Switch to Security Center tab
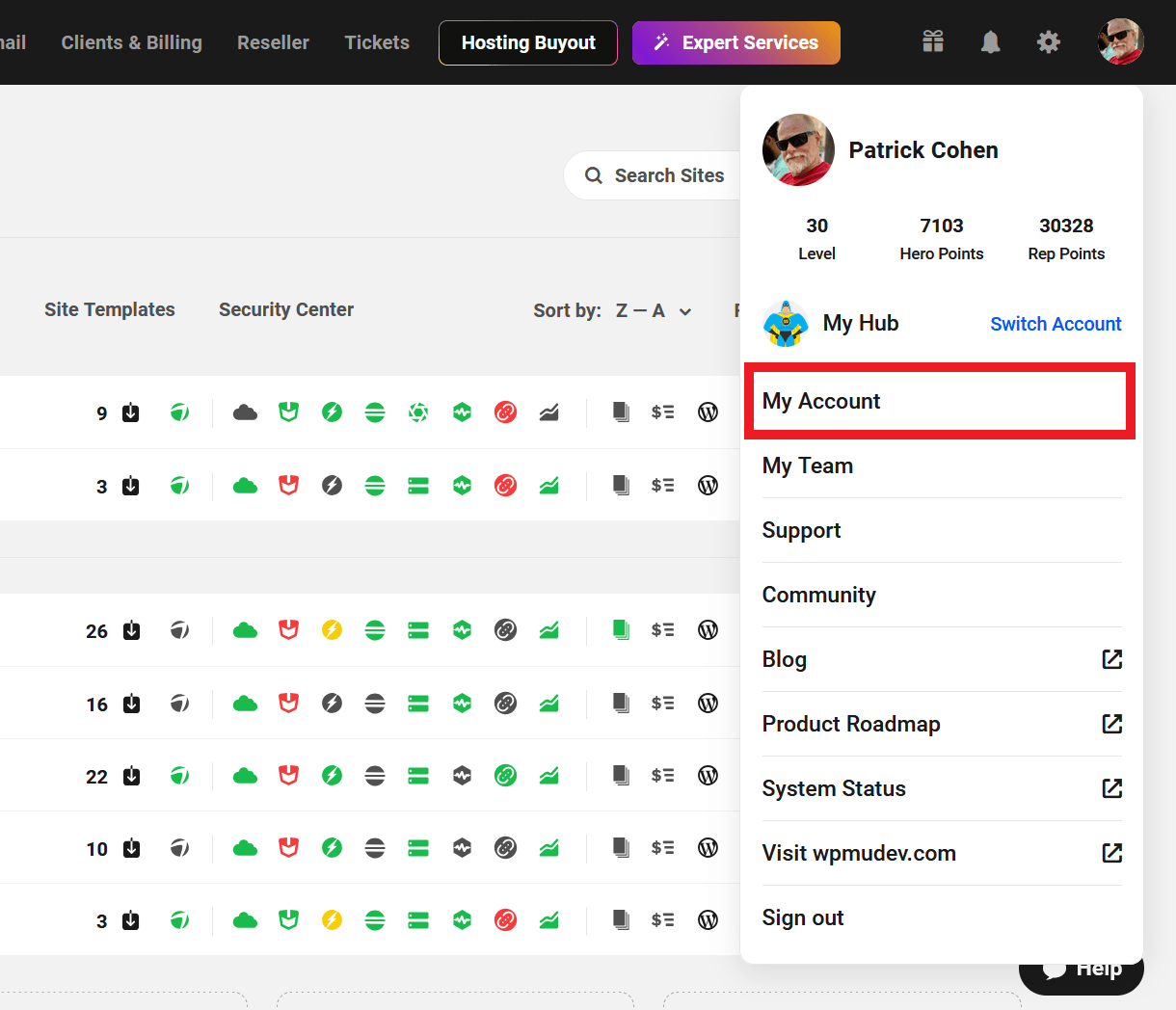This screenshot has width=1176, height=1010. [286, 309]
